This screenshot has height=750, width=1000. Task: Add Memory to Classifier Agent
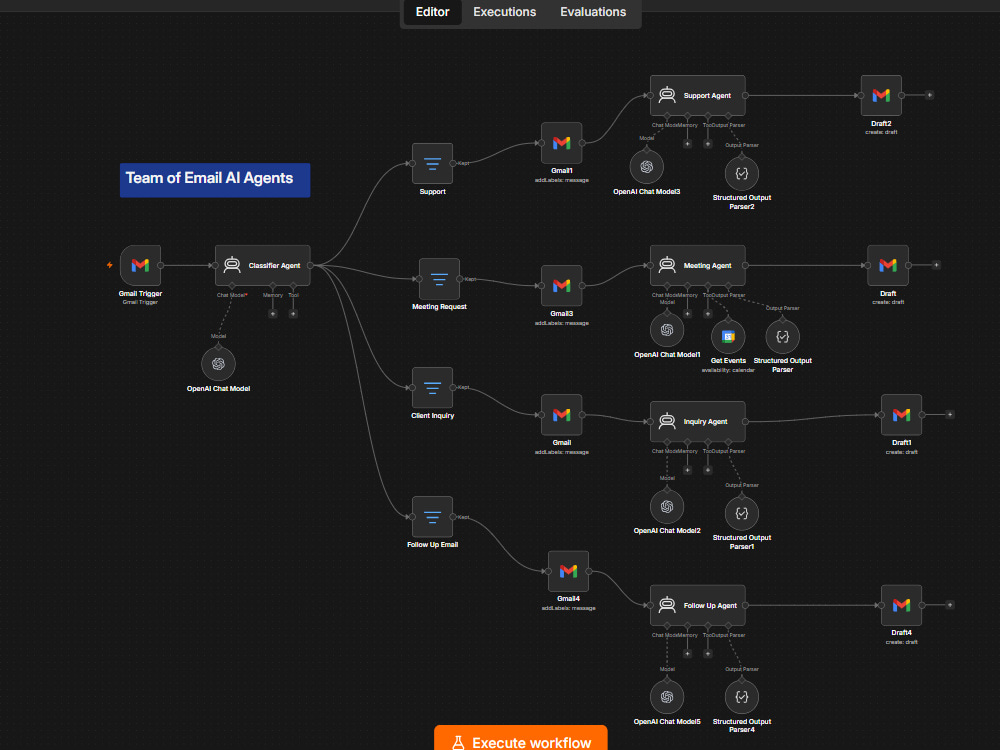[273, 314]
